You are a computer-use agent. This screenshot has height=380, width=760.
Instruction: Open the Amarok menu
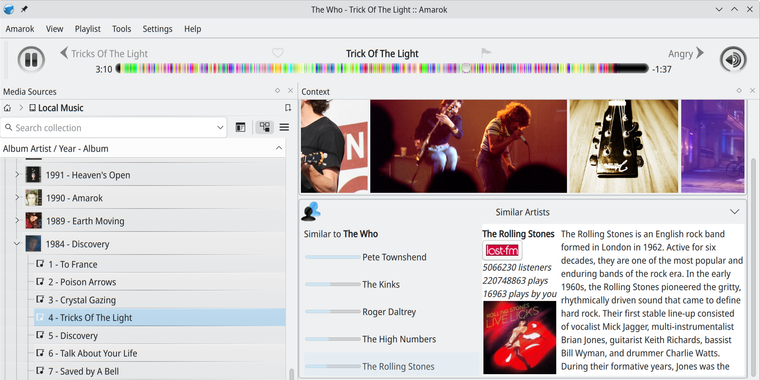(x=20, y=29)
